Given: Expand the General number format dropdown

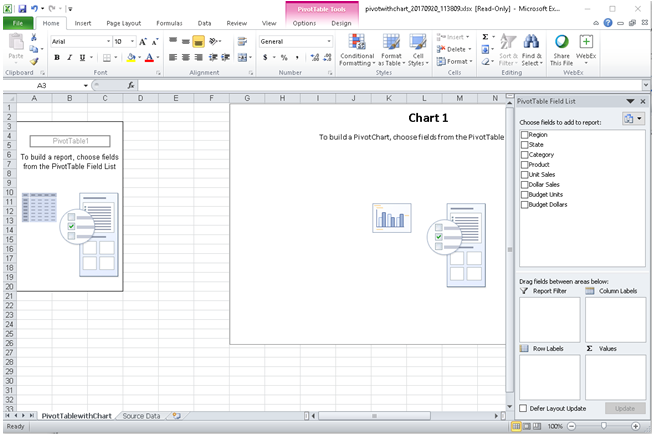Looking at the screenshot, I should [329, 41].
